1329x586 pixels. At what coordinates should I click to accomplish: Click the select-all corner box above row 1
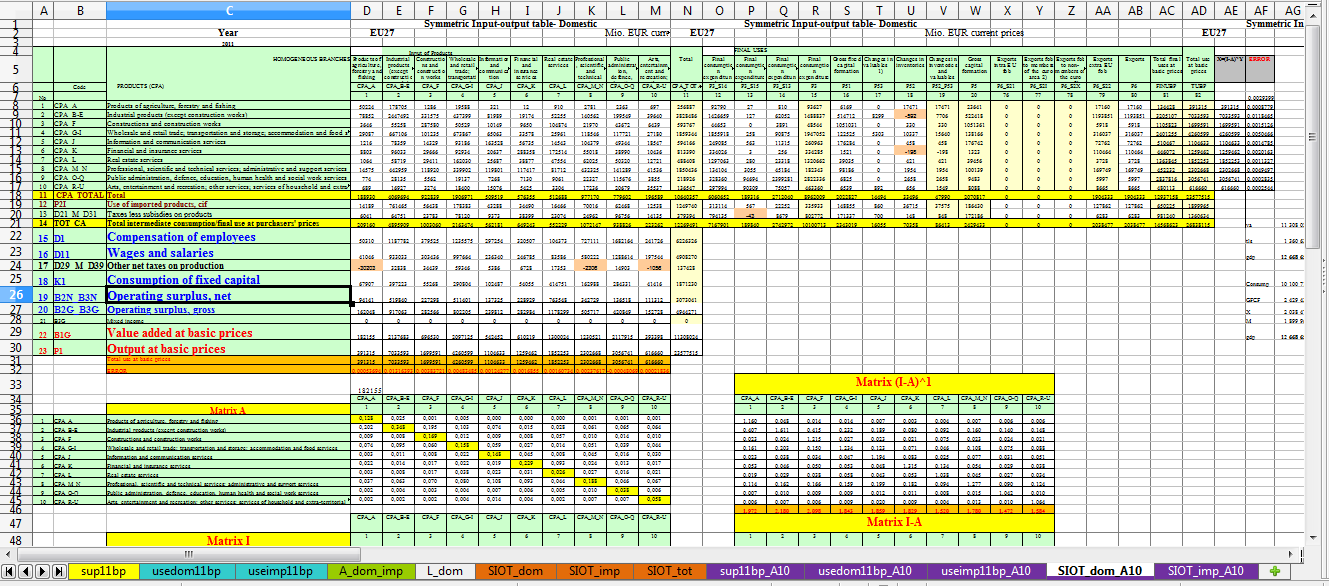16,11
